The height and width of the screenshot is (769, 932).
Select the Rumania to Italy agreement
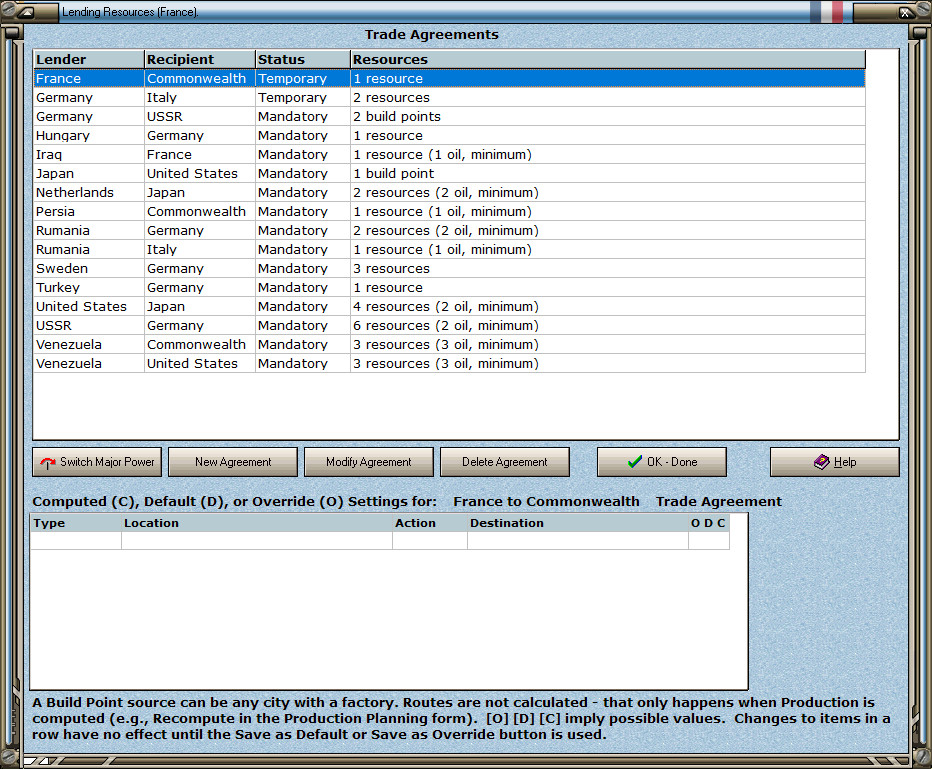[x=449, y=250]
